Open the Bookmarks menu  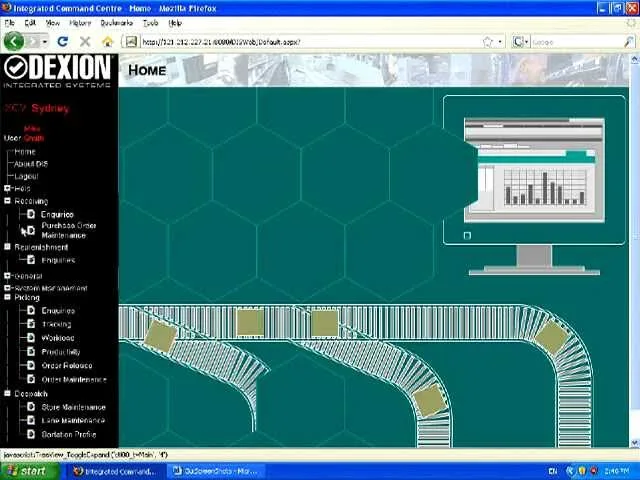point(116,22)
